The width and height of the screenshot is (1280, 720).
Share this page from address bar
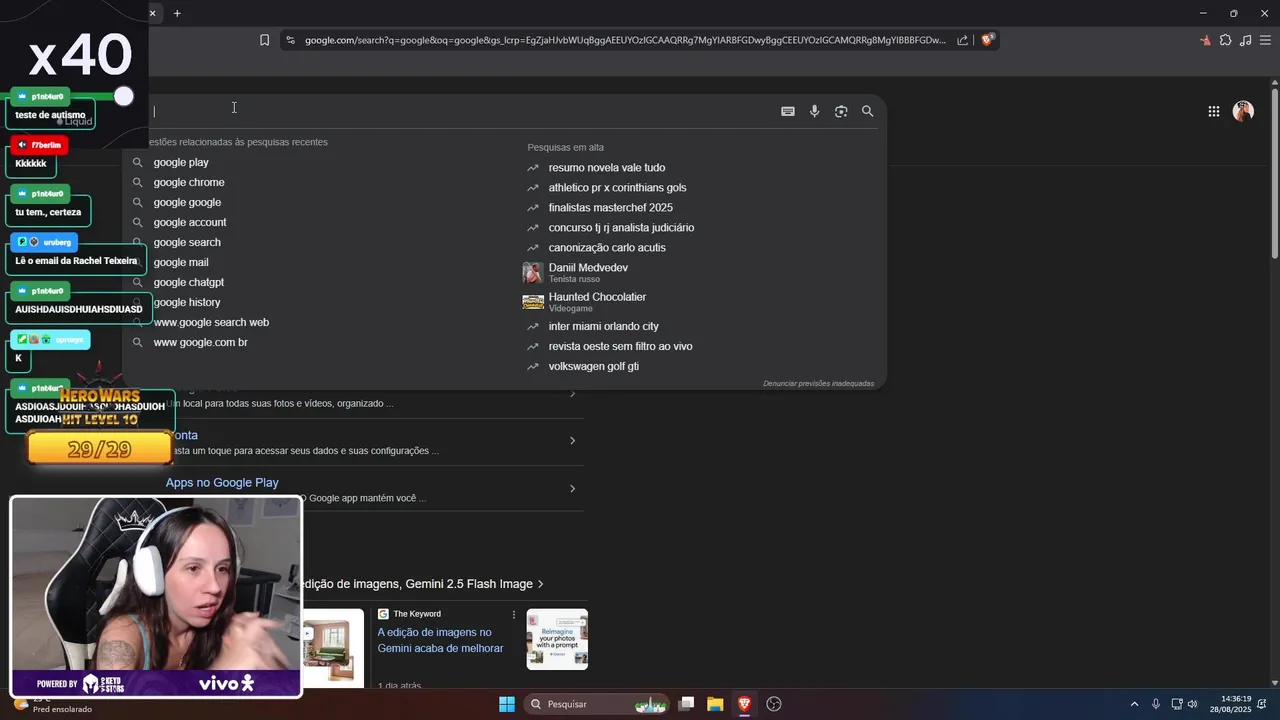962,40
